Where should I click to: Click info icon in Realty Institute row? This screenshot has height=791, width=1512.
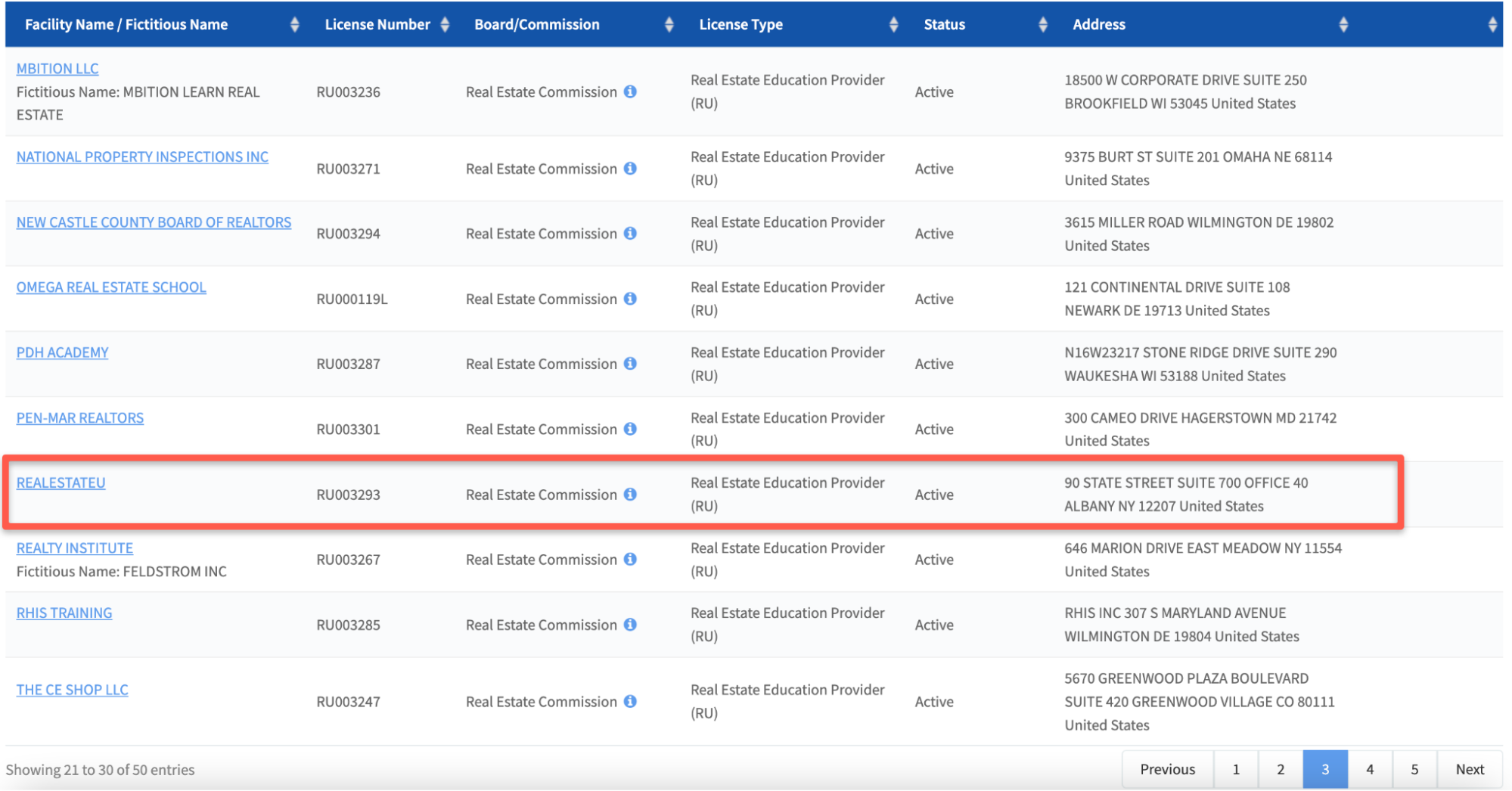click(x=630, y=559)
